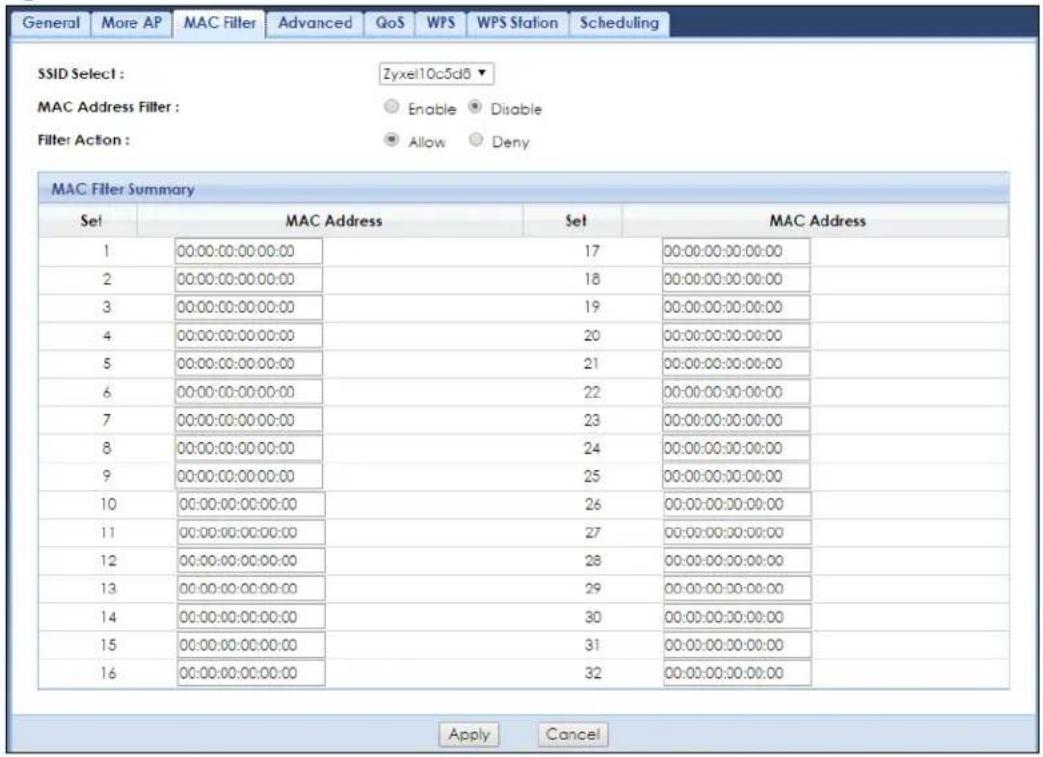Focus MAC address field for set 9

(x=249, y=476)
